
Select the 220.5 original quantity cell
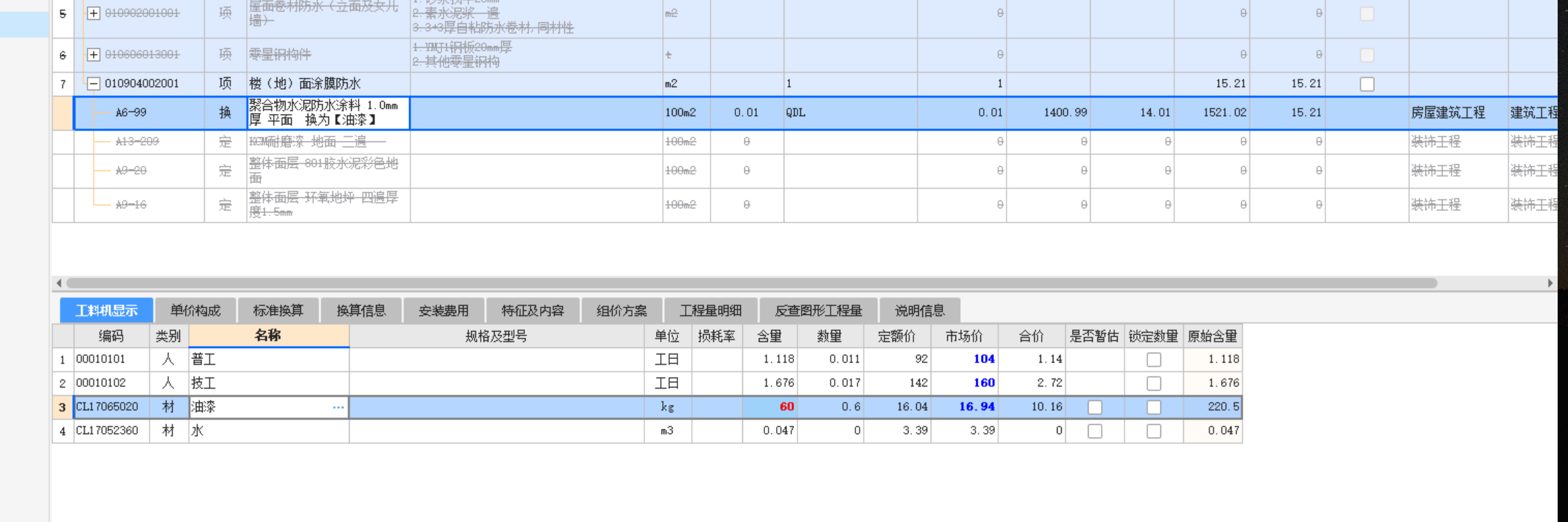(x=1213, y=407)
